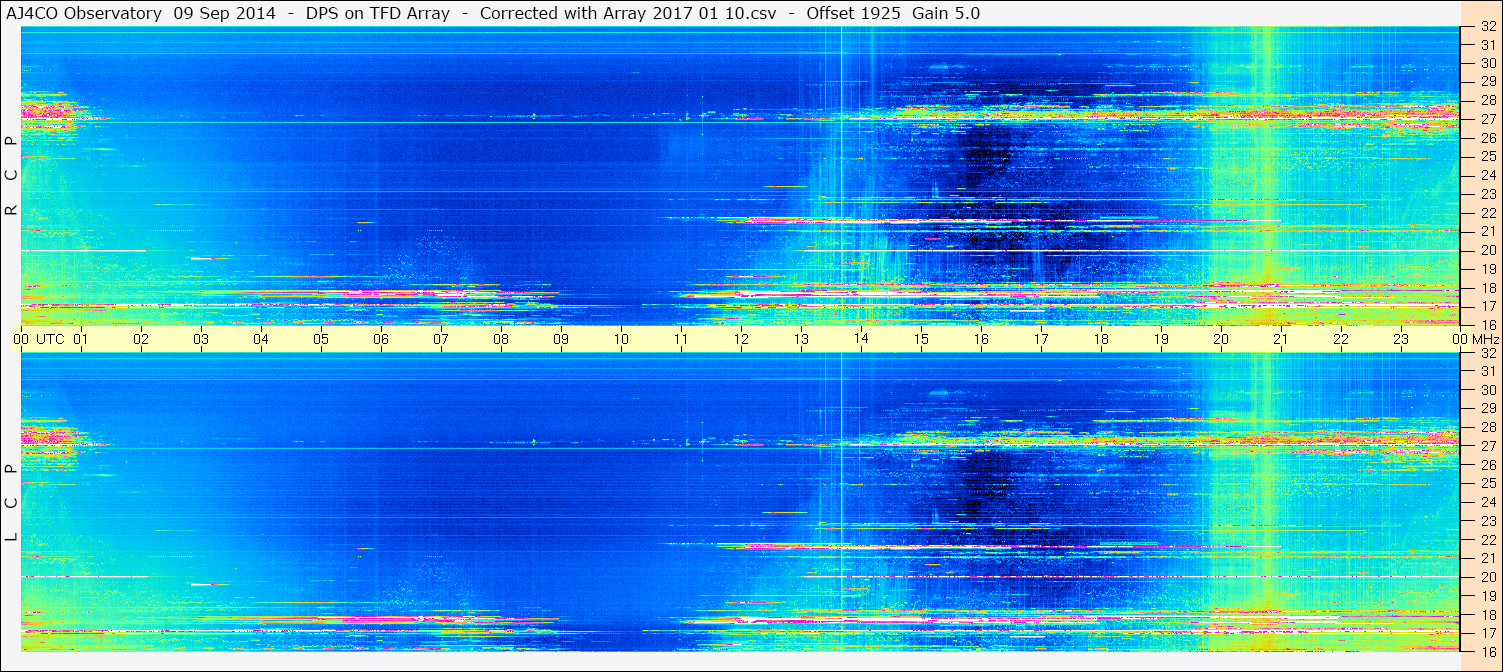
Task: Click 'Corrected with Array 2017 01 10.csv' text
Action: (x=627, y=14)
